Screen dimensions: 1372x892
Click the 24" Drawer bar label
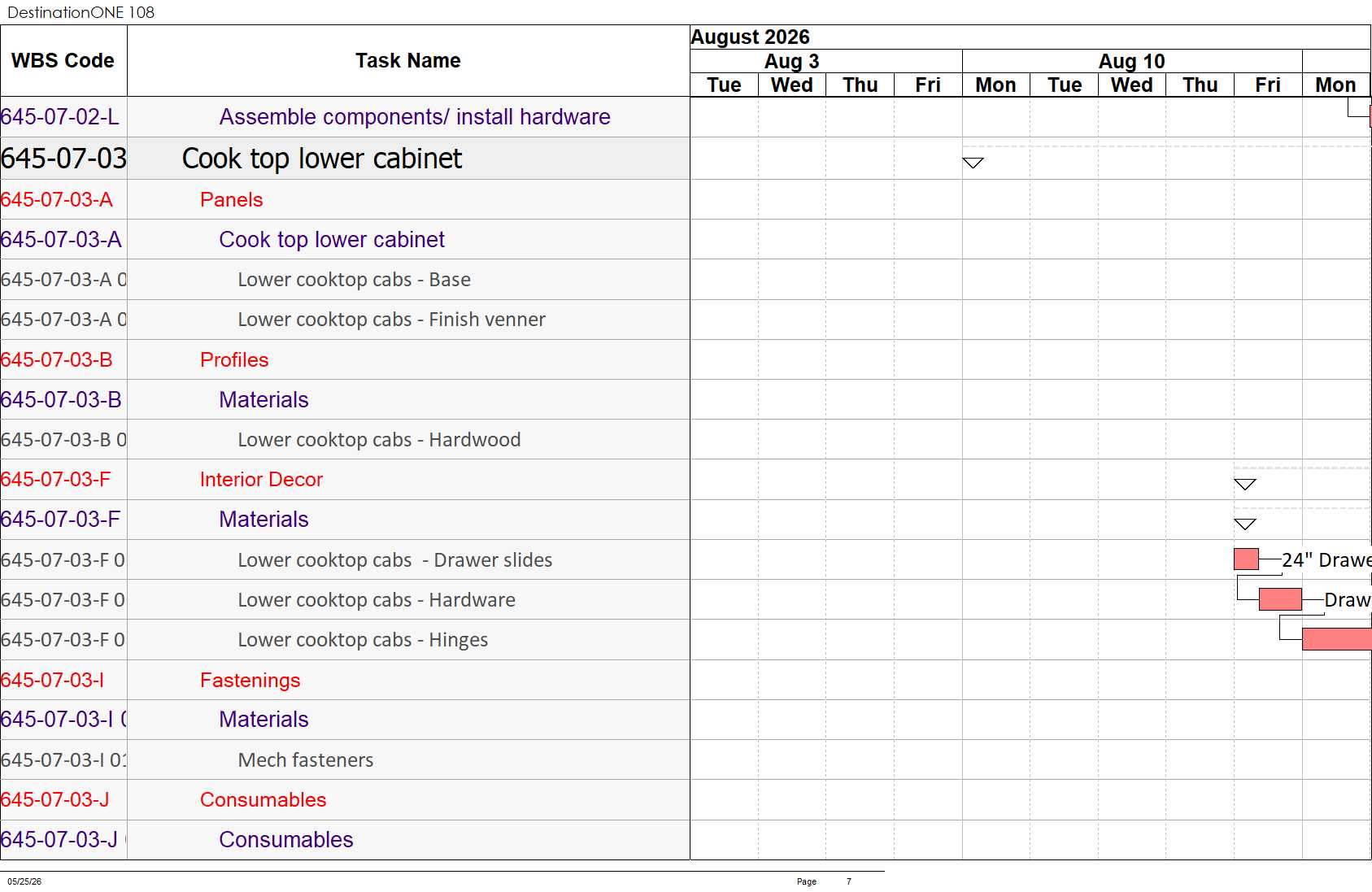[1326, 560]
